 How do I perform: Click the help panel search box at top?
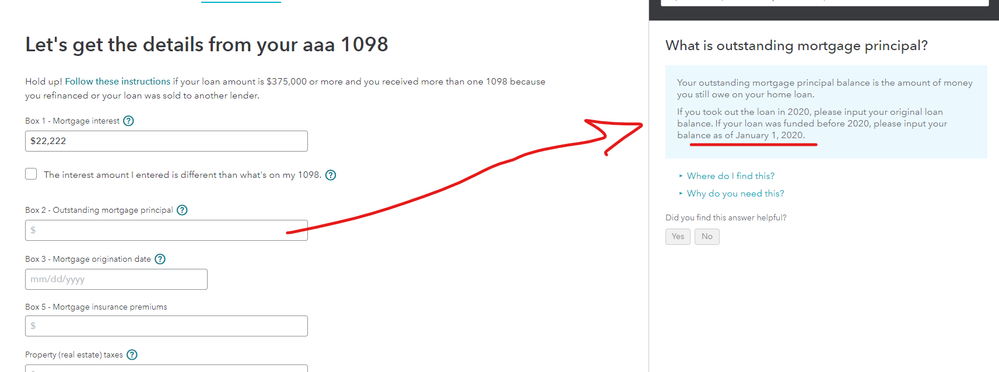(x=824, y=3)
